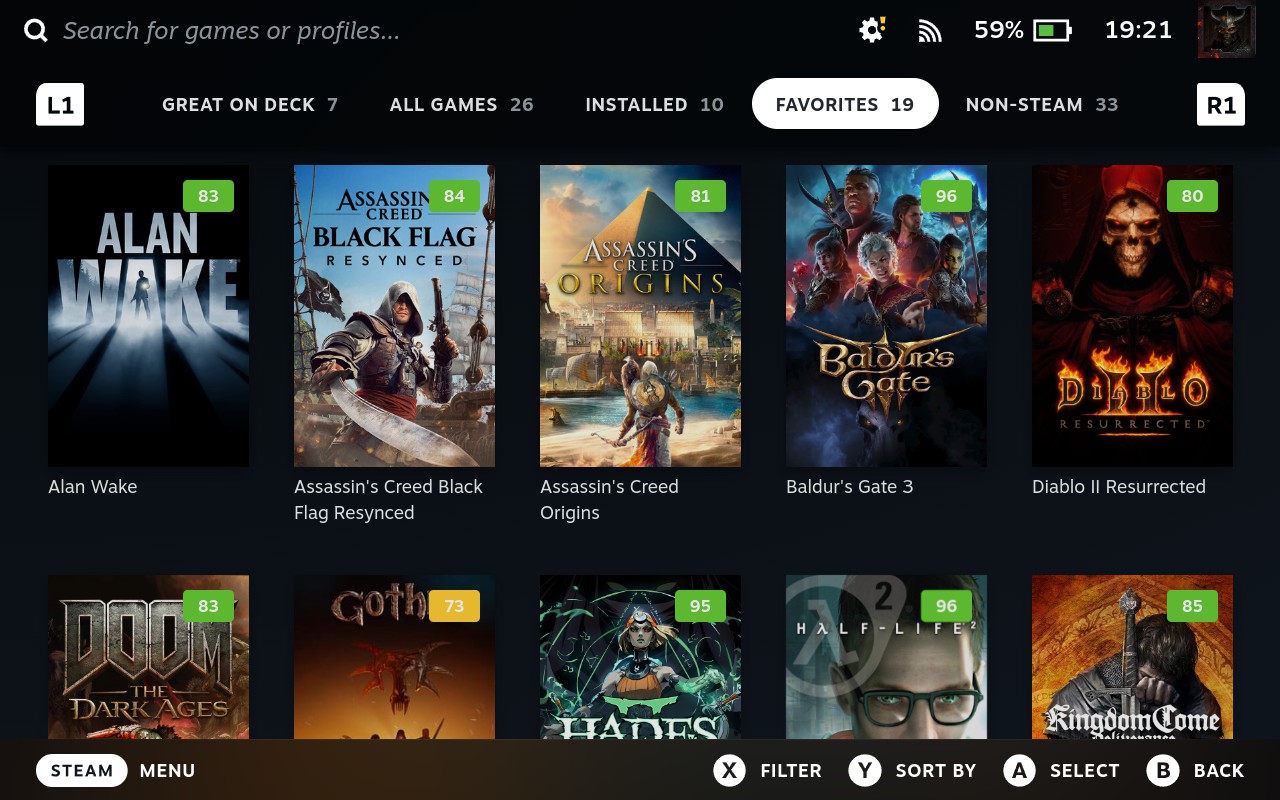Click the 84 score badge on Black Flag
This screenshot has height=800, width=1280.
[x=454, y=196]
